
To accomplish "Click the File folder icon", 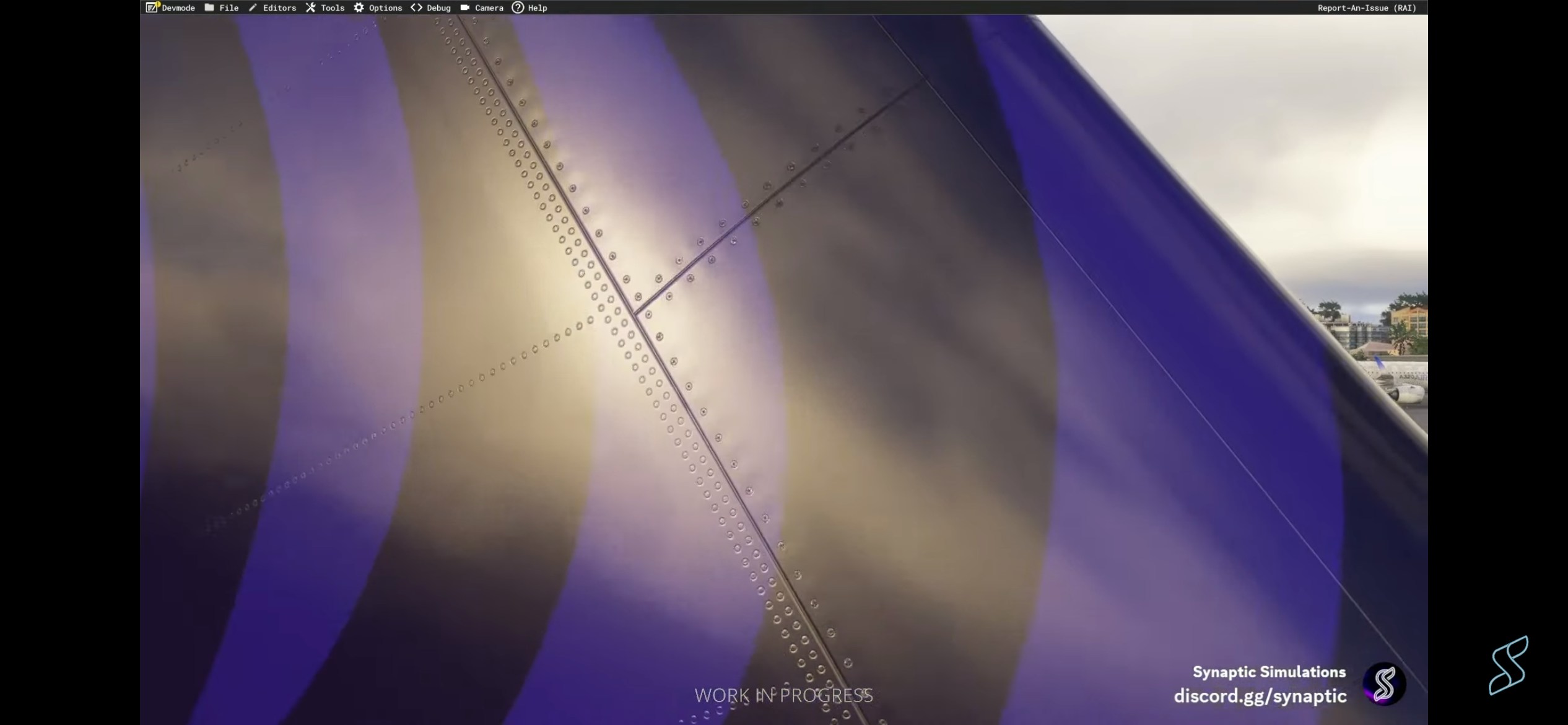I will click(209, 7).
